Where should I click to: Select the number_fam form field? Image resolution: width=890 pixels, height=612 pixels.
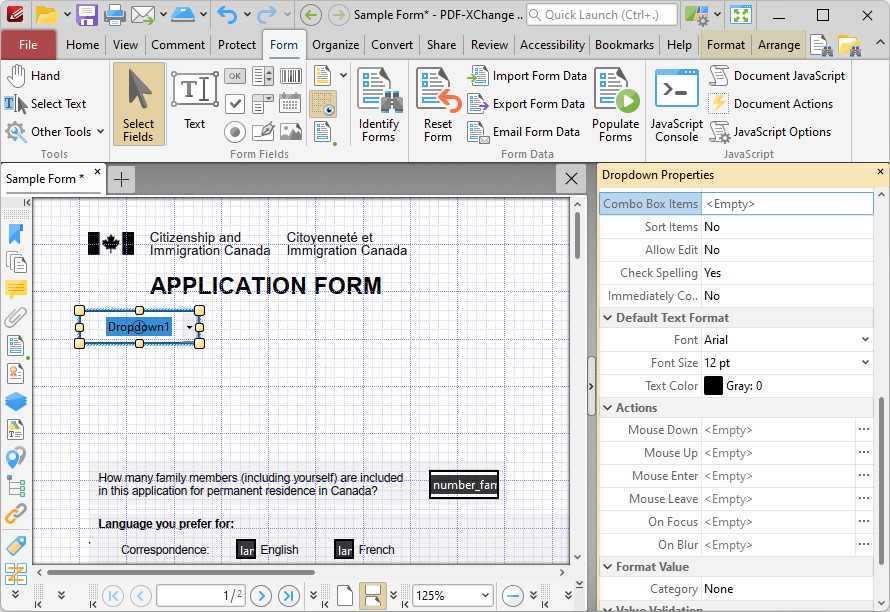464,485
